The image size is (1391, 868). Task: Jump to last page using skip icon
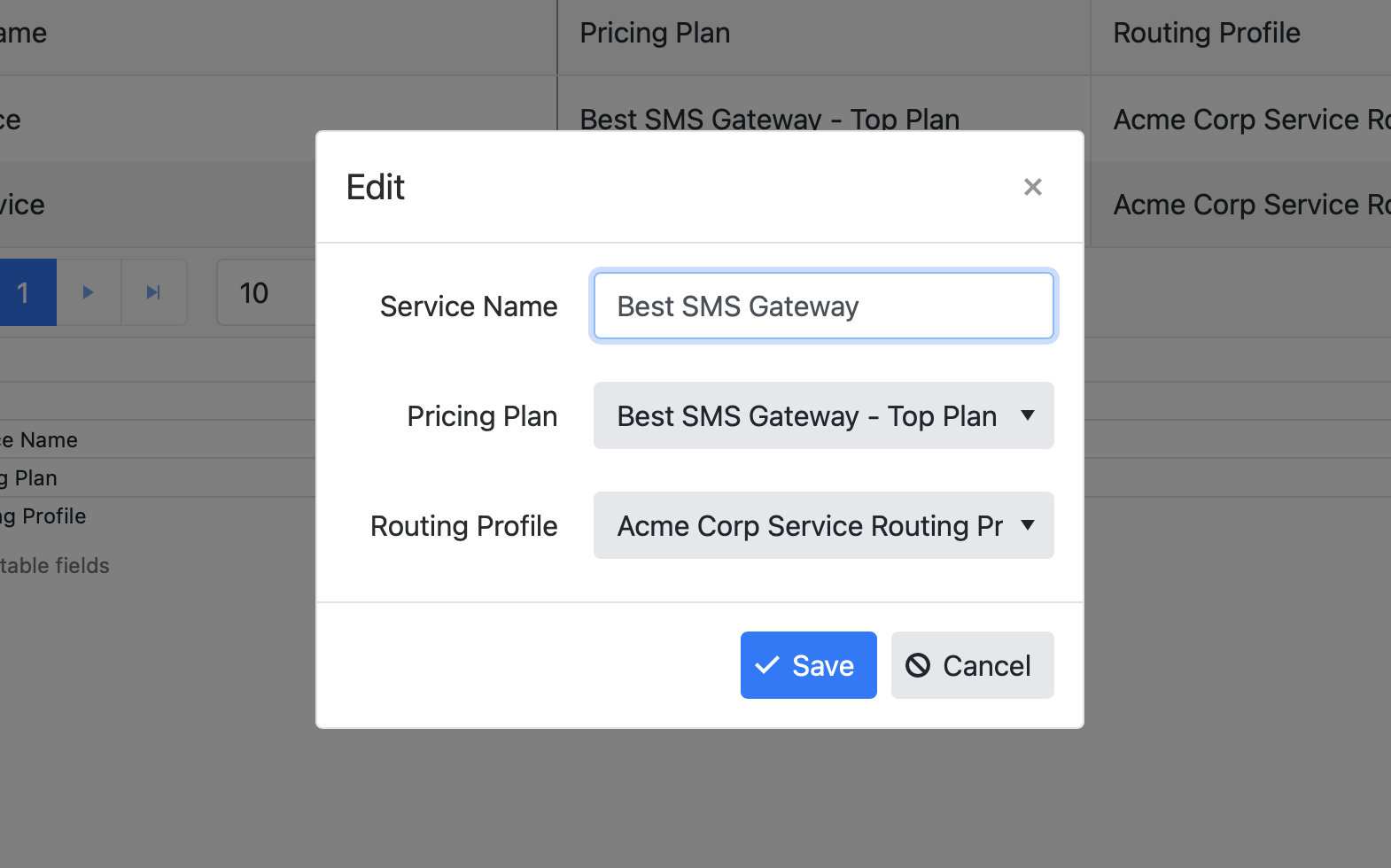(153, 292)
